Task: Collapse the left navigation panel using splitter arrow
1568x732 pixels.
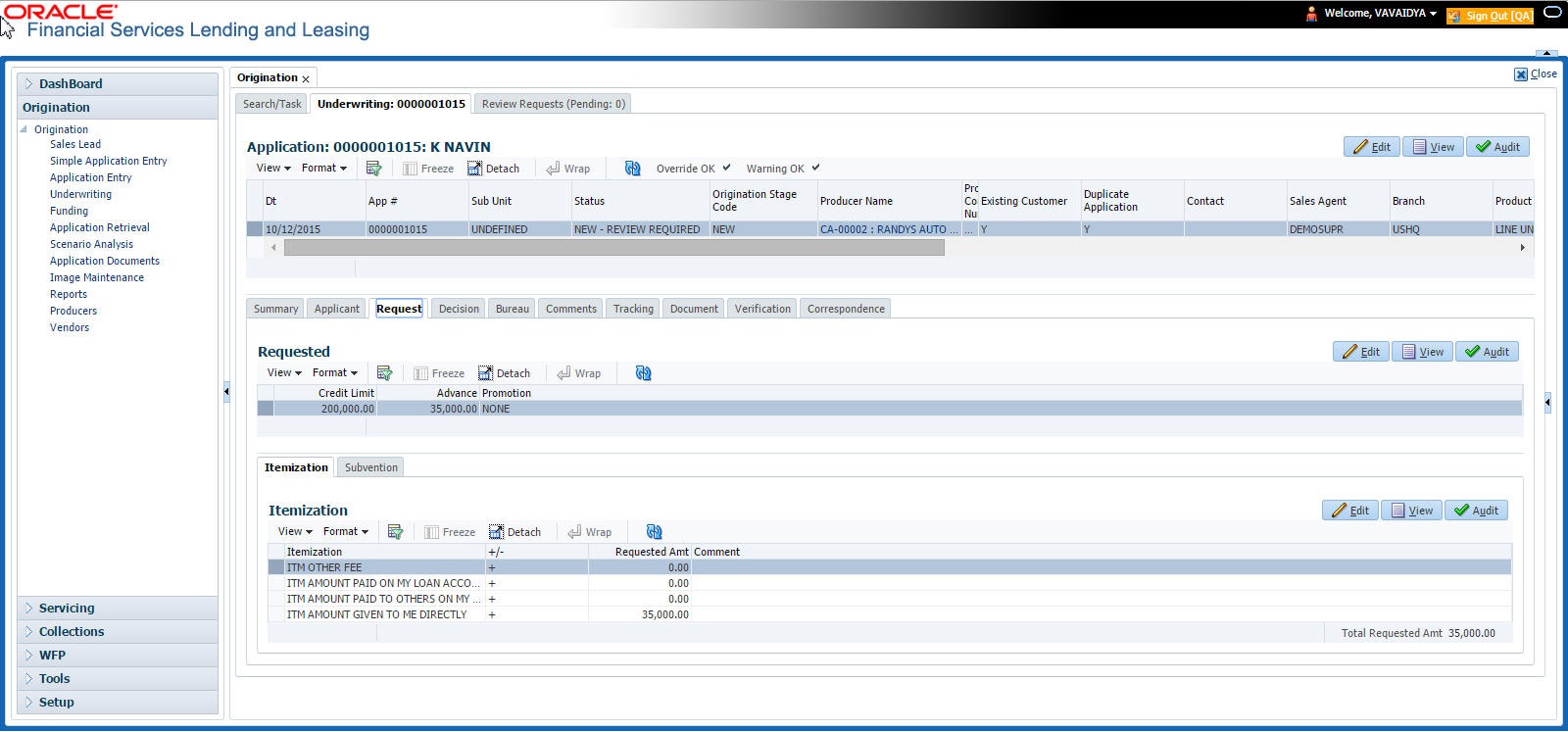Action: (226, 391)
